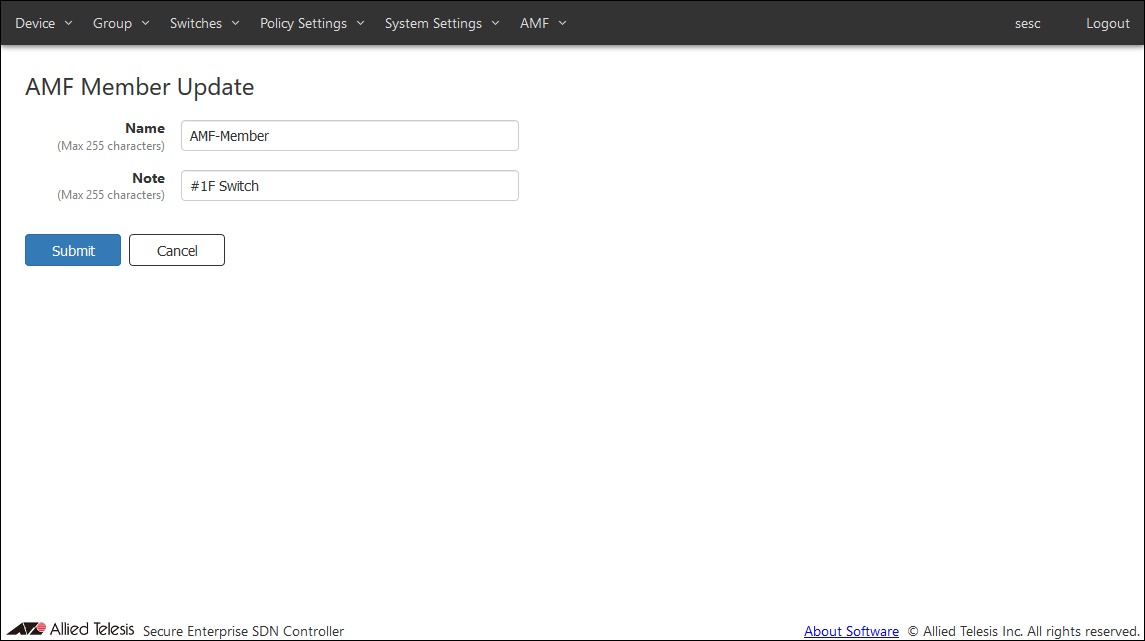Open the Group menu
Viewport: 1145px width, 641px height.
click(x=112, y=23)
